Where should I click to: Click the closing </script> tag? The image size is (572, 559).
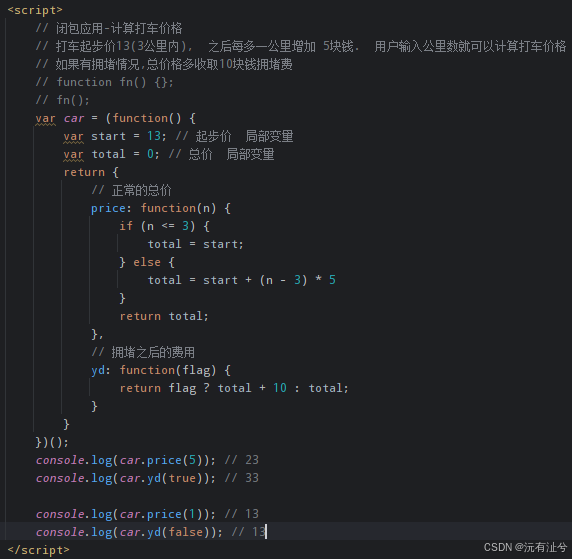[x=38, y=550]
